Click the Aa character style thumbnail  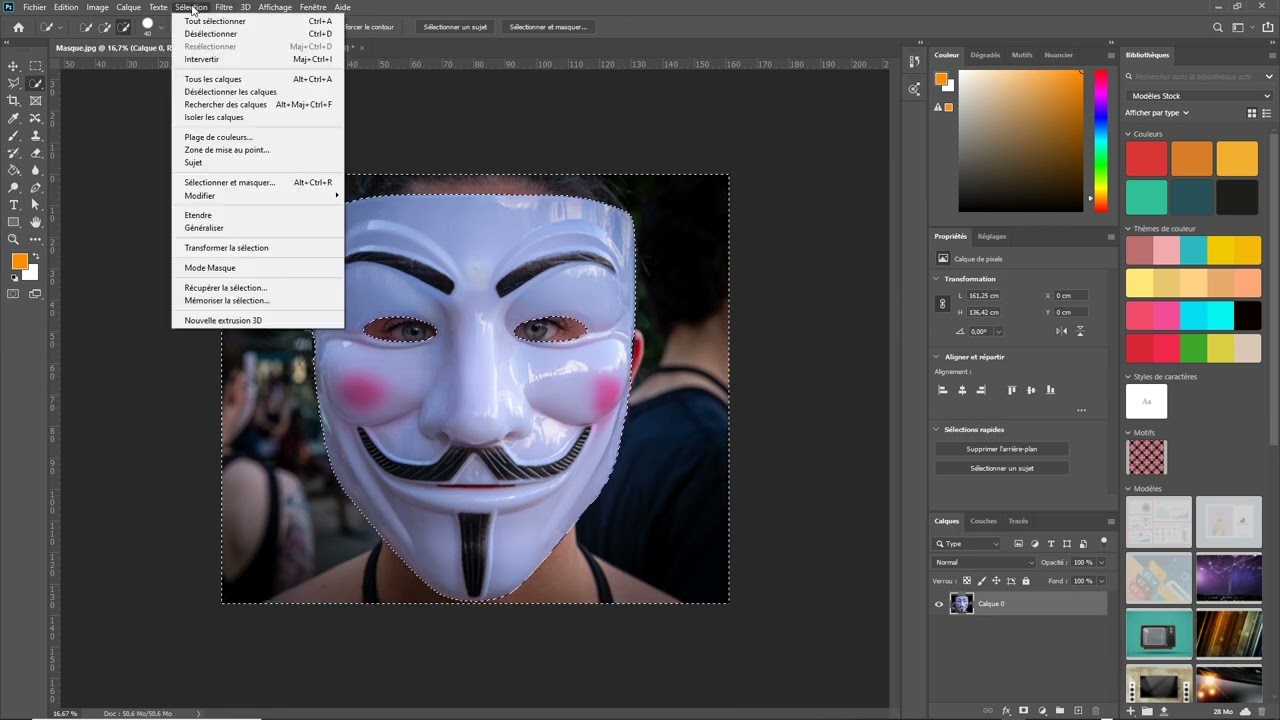(x=1146, y=402)
